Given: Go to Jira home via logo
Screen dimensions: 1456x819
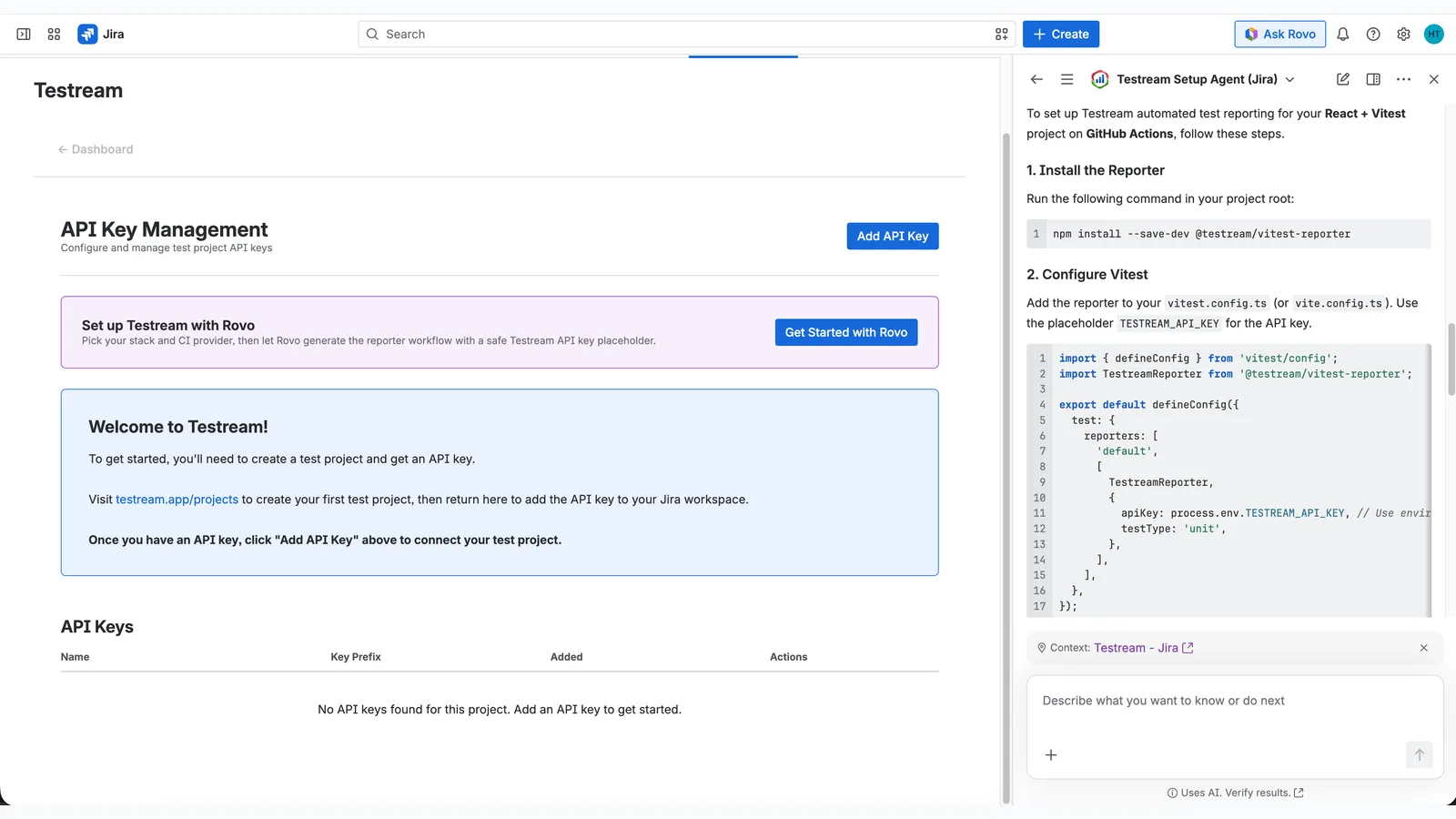Looking at the screenshot, I should click(x=101, y=35).
